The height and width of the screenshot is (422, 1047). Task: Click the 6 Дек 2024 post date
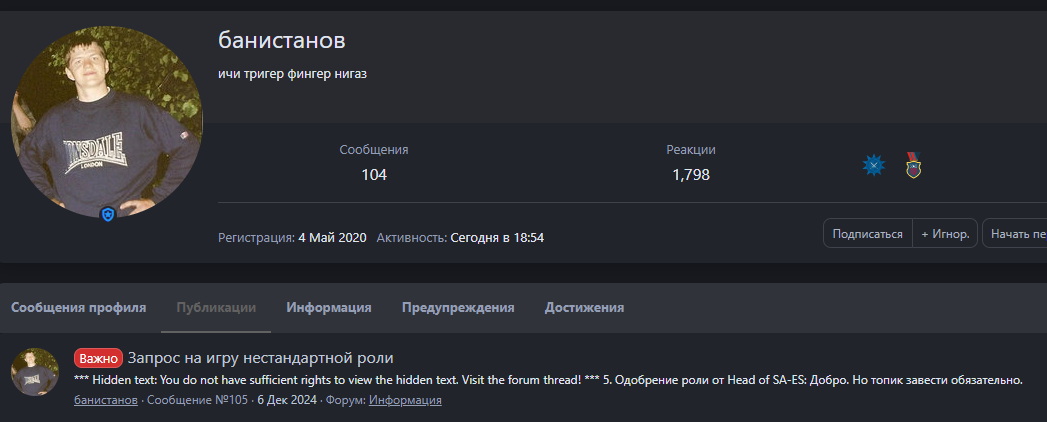coord(286,400)
